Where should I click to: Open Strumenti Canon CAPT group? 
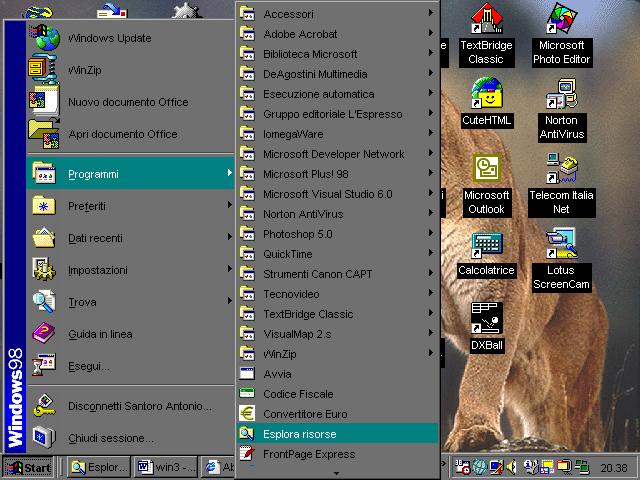[337, 274]
